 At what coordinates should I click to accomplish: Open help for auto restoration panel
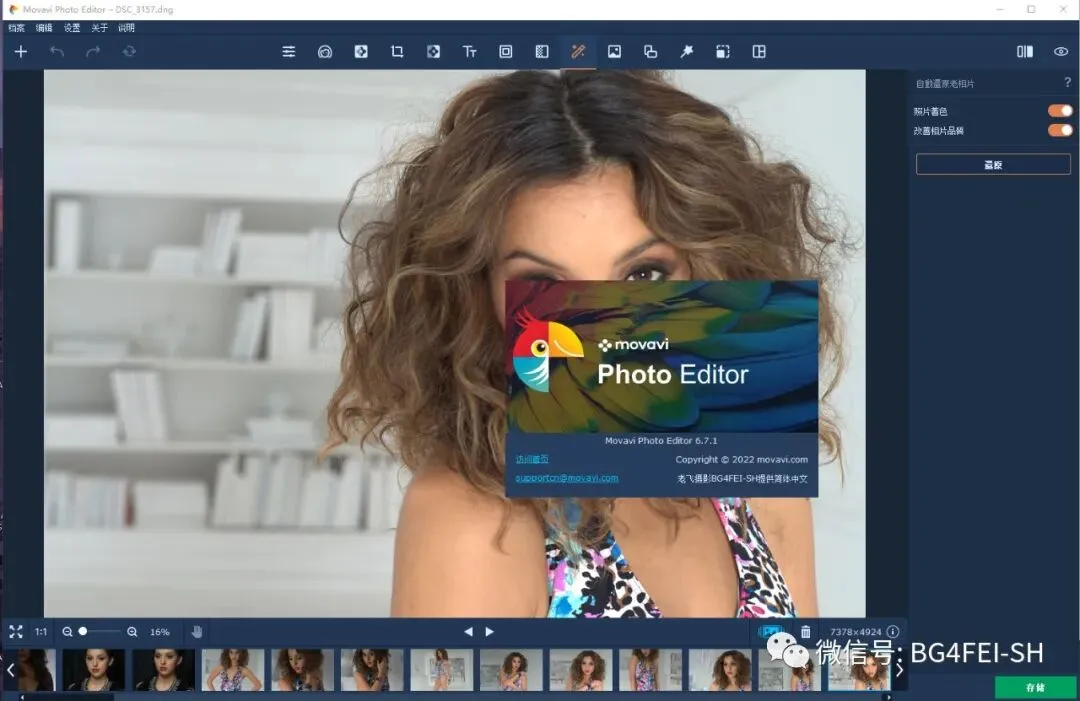pyautogui.click(x=1068, y=83)
